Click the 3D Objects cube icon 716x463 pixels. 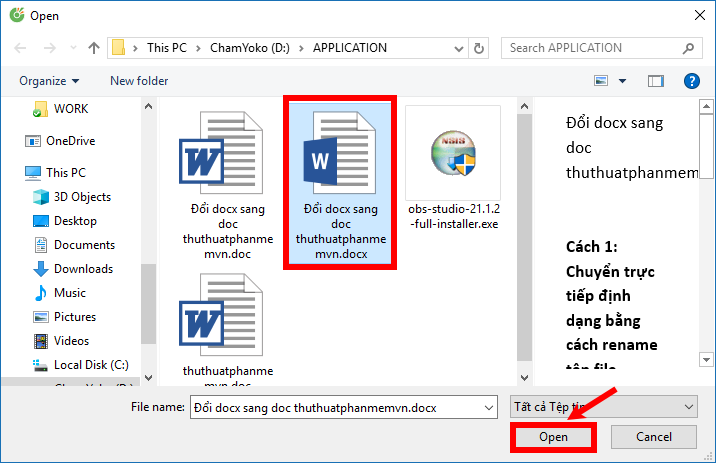(41, 197)
